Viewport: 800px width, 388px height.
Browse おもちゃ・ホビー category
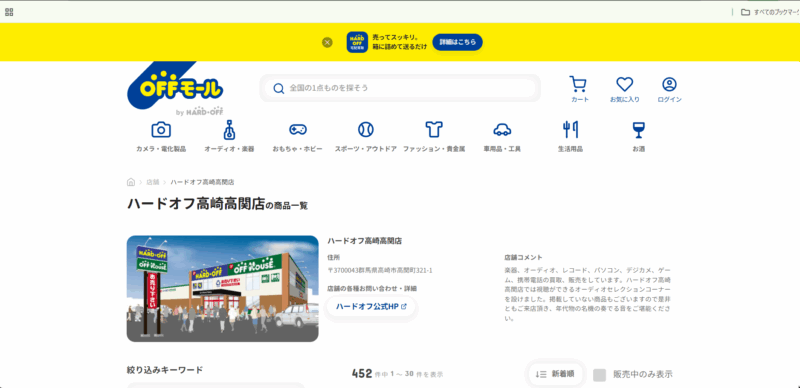pos(297,137)
